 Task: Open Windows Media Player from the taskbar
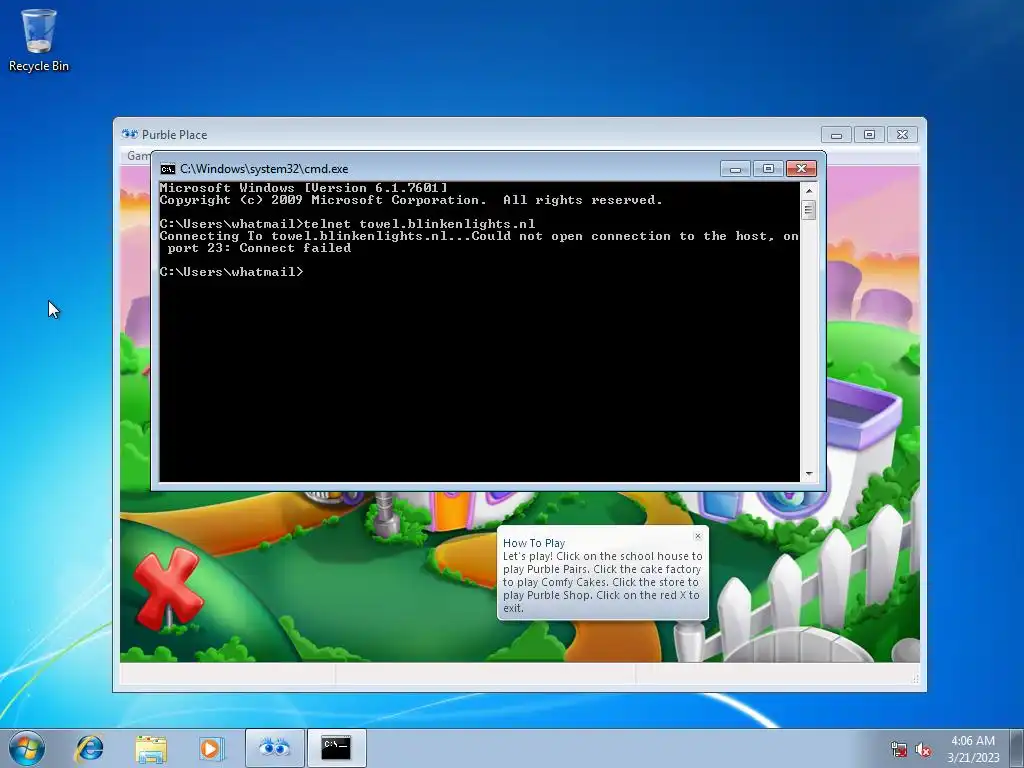coord(211,748)
